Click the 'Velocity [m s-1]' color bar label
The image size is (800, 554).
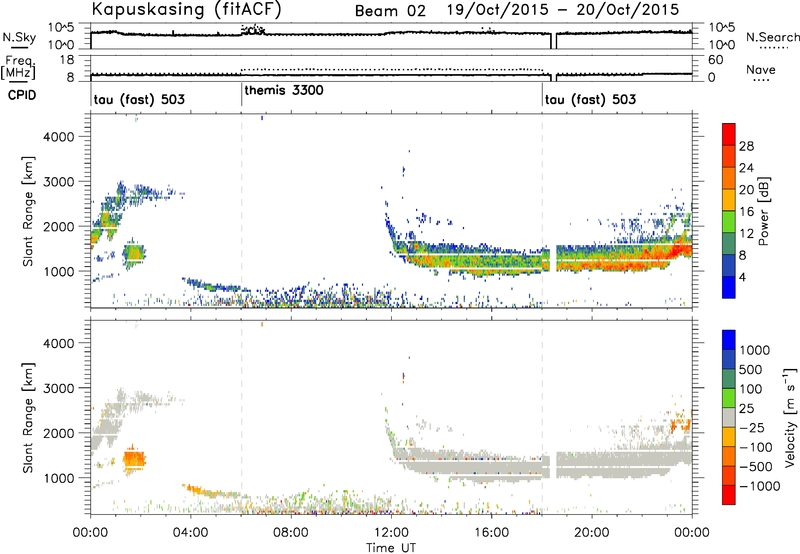[790, 417]
